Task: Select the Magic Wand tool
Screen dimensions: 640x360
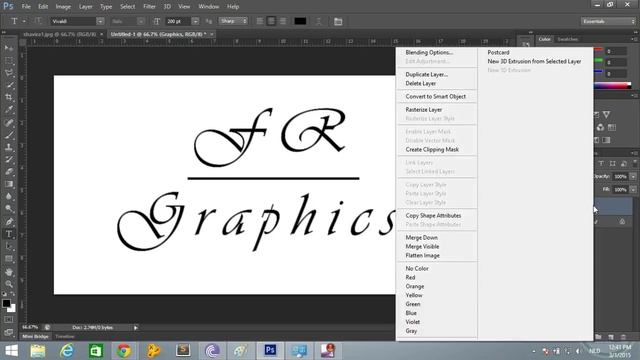Action: pyautogui.click(x=9, y=85)
